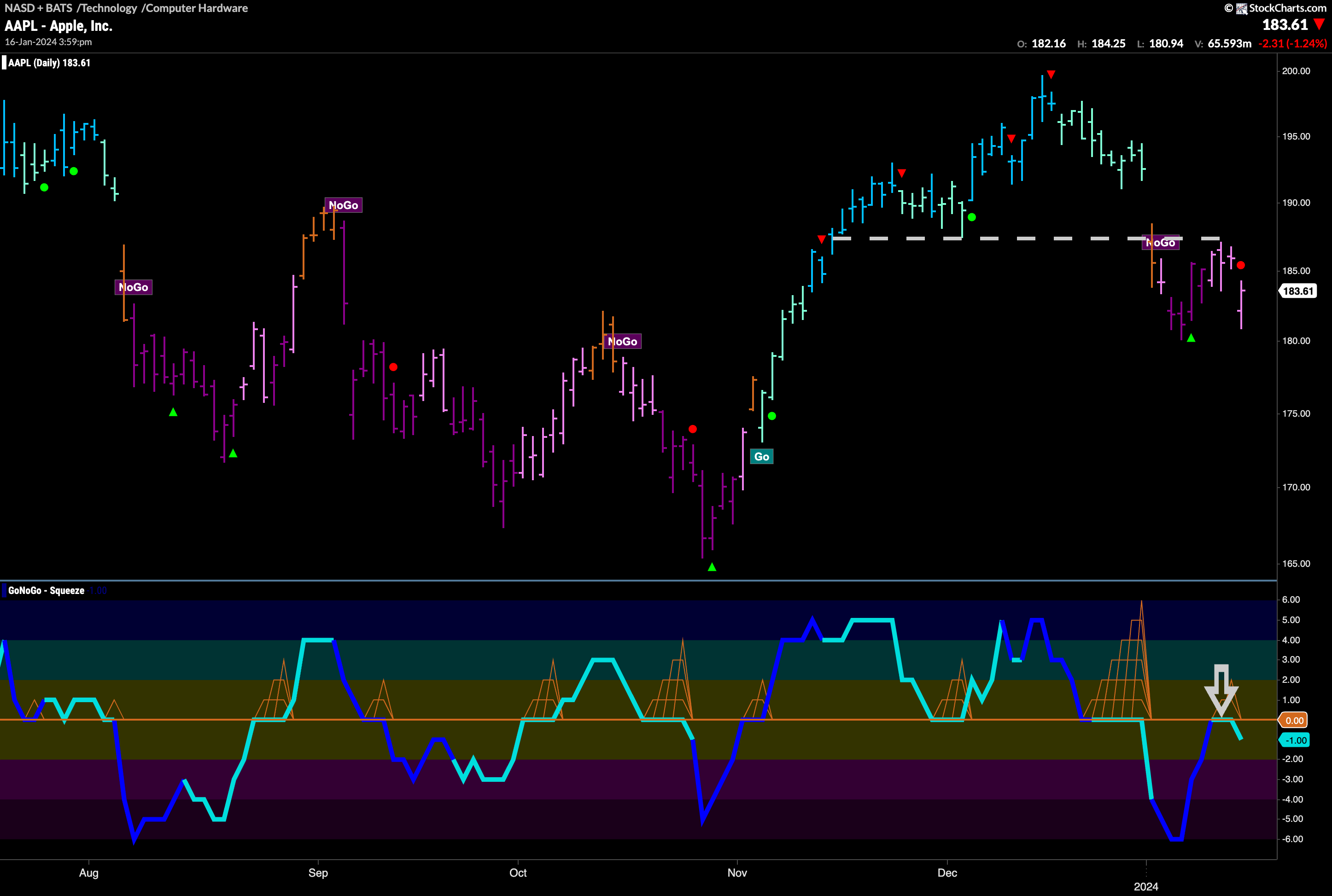Click the 'Nov' date axis label
Image resolution: width=1332 pixels, height=896 pixels.
(737, 873)
